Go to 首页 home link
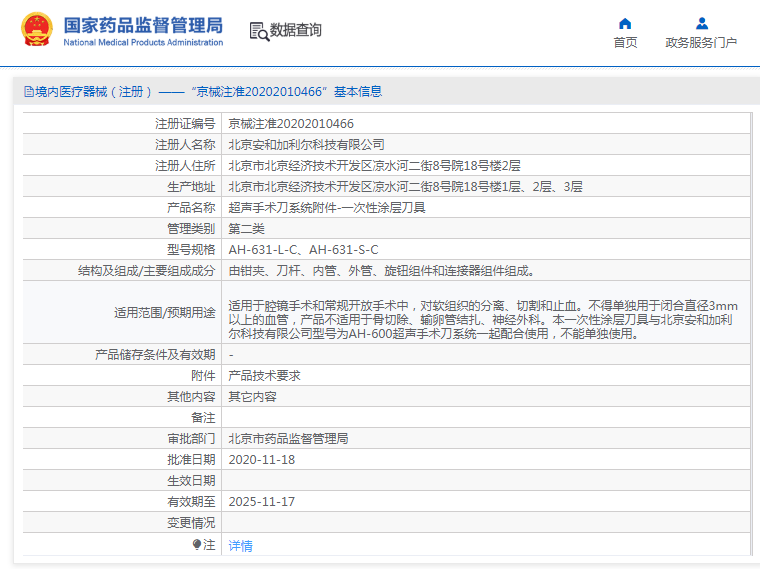 (x=625, y=43)
